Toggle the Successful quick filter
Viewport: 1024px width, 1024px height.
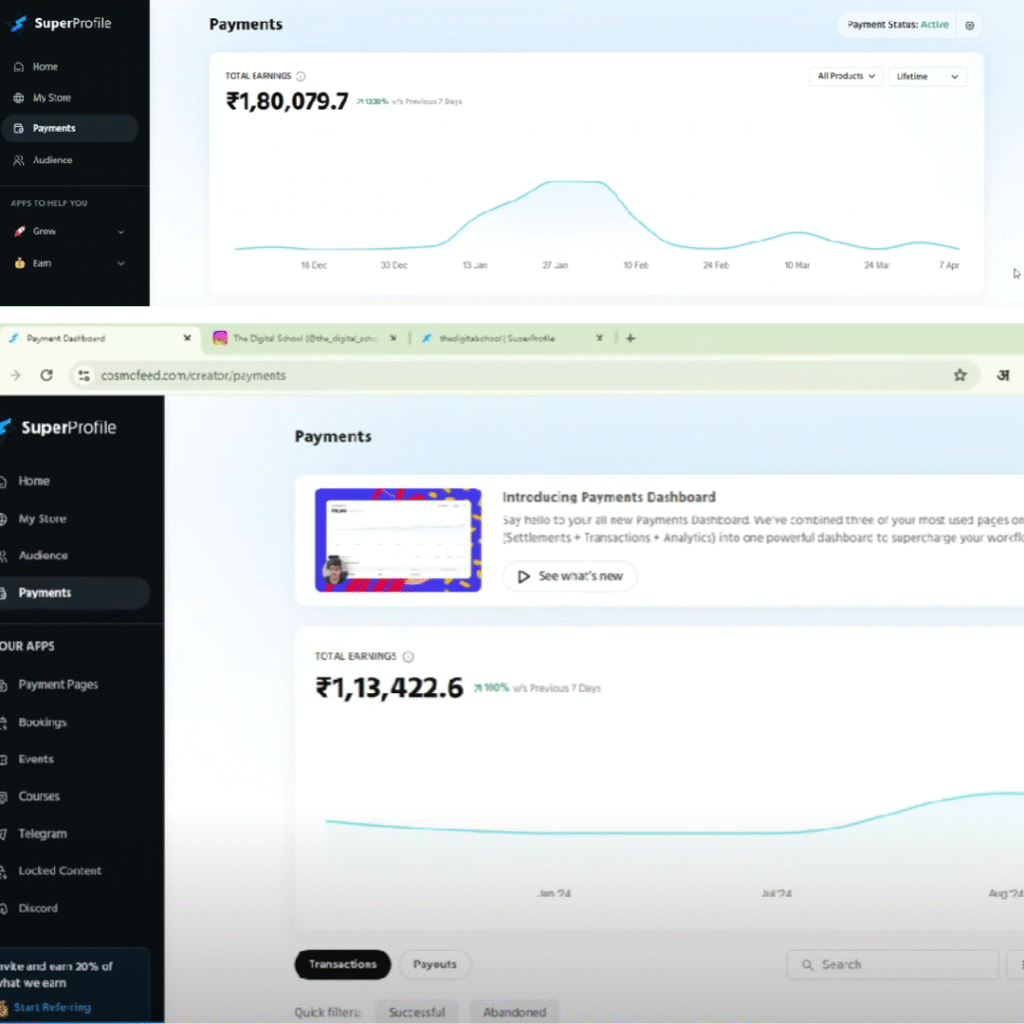417,1011
